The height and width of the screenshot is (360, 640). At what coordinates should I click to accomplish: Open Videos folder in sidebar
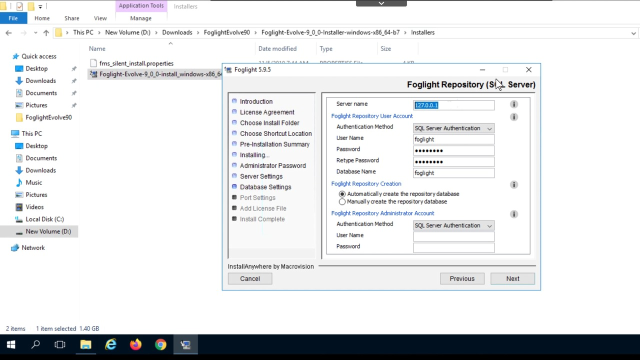(x=34, y=207)
